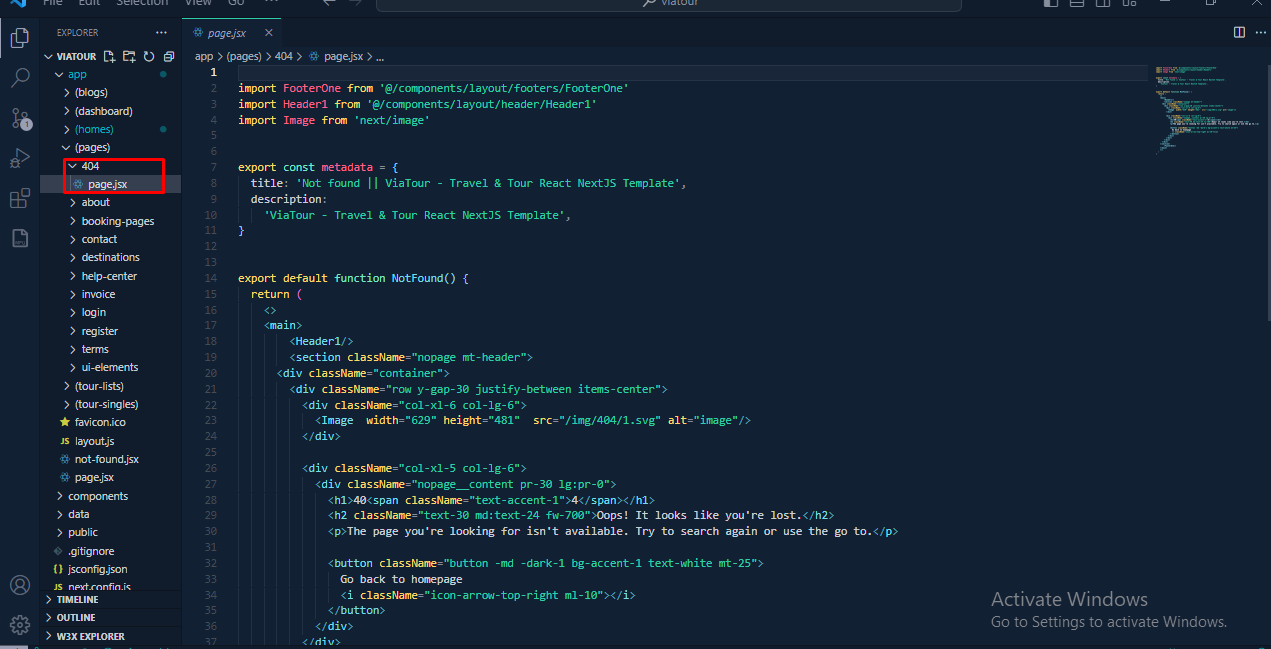Open the Selection menu
The width and height of the screenshot is (1271, 649).
tap(142, 3)
